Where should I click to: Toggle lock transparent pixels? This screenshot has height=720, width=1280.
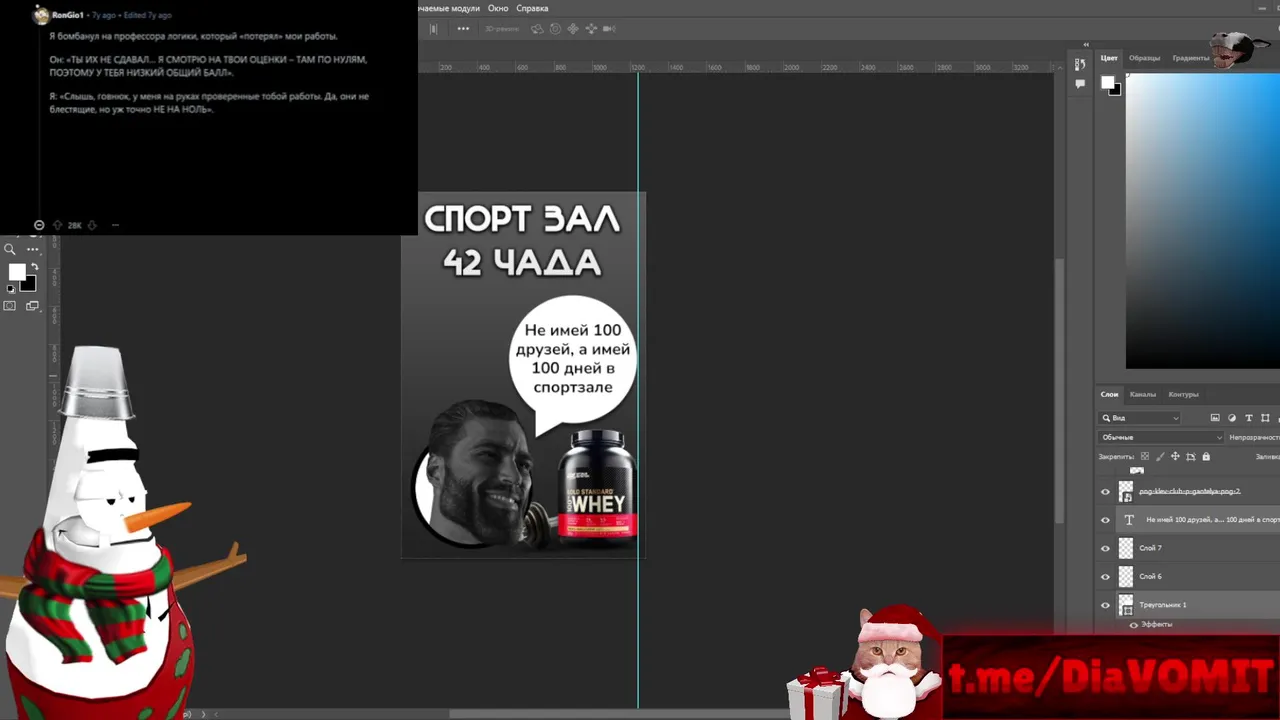[x=1145, y=456]
